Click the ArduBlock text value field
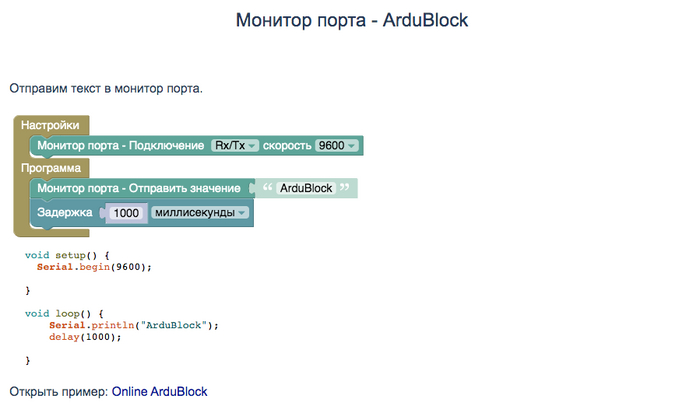The height and width of the screenshot is (406, 700). [x=306, y=188]
